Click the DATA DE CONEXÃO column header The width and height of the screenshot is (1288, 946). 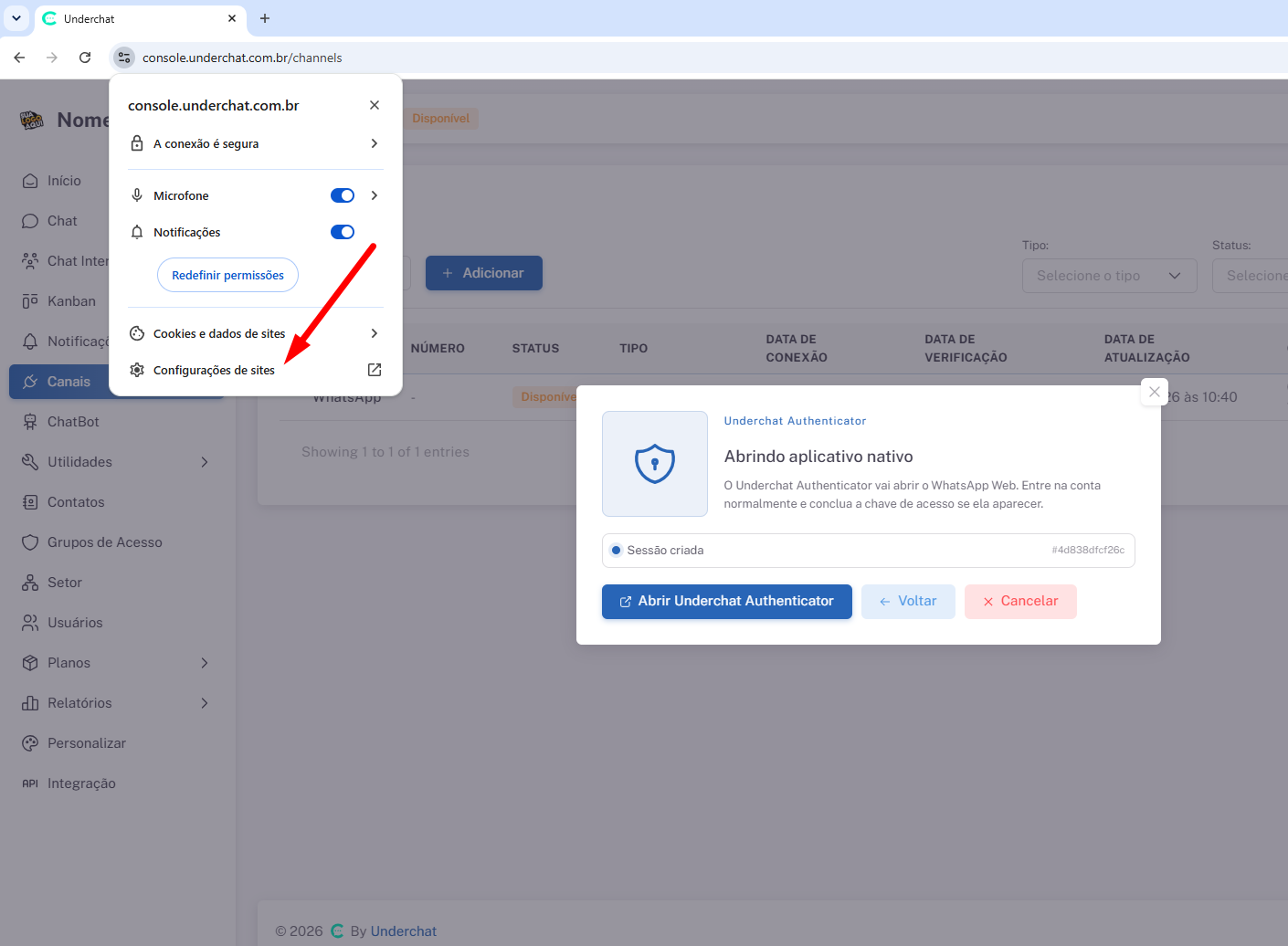pos(797,349)
